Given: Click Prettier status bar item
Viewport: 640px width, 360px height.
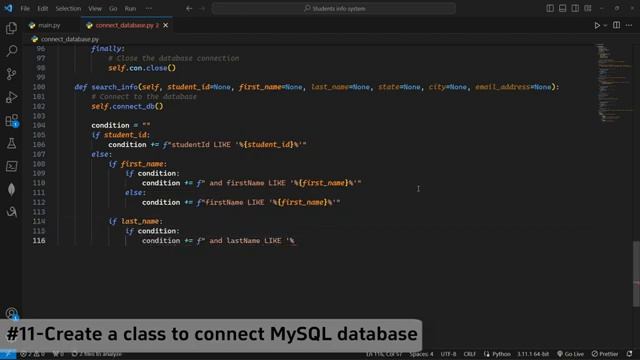Looking at the screenshot, I should coord(605,354).
